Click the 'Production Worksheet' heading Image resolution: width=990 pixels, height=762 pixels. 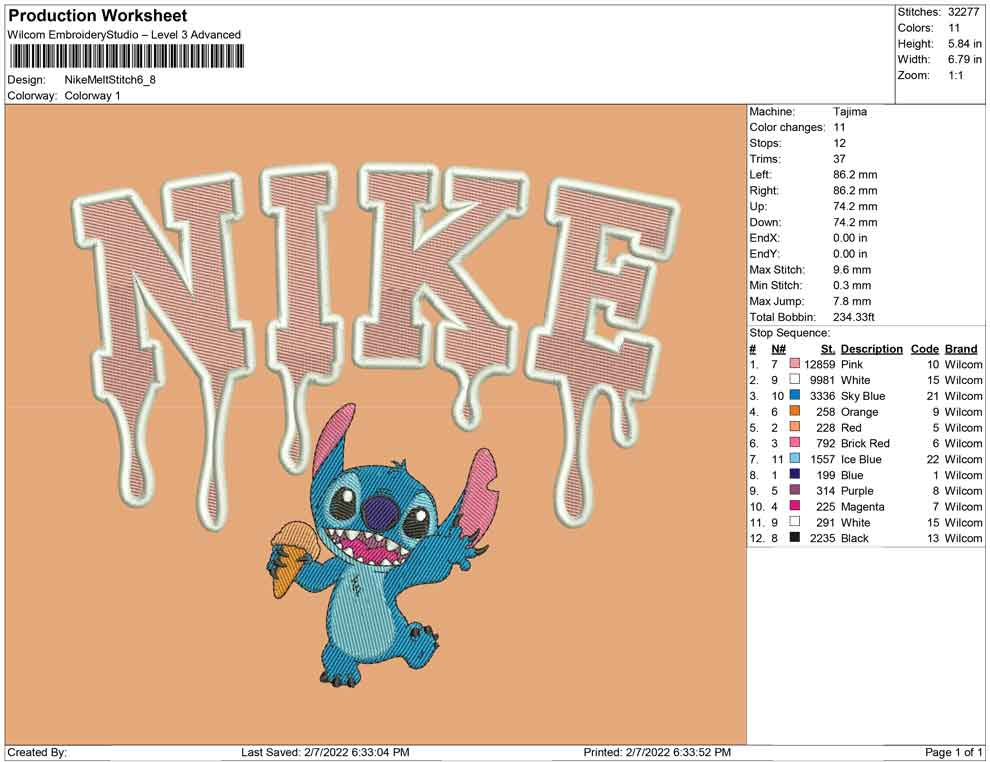tap(98, 16)
